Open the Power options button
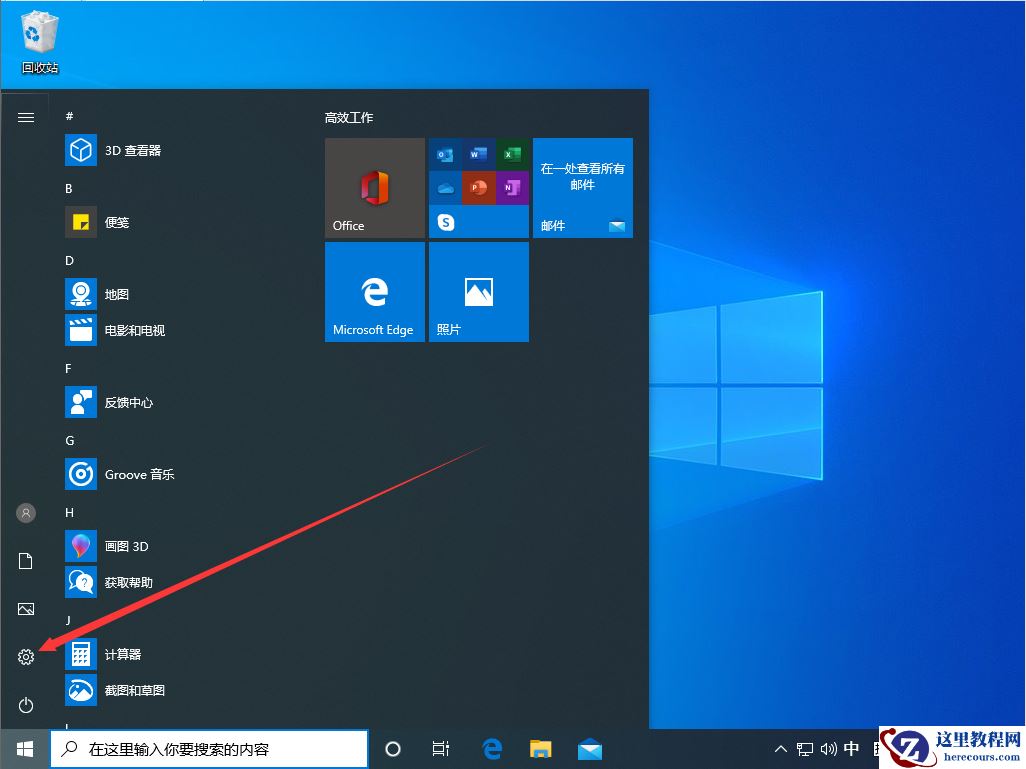 tap(25, 705)
